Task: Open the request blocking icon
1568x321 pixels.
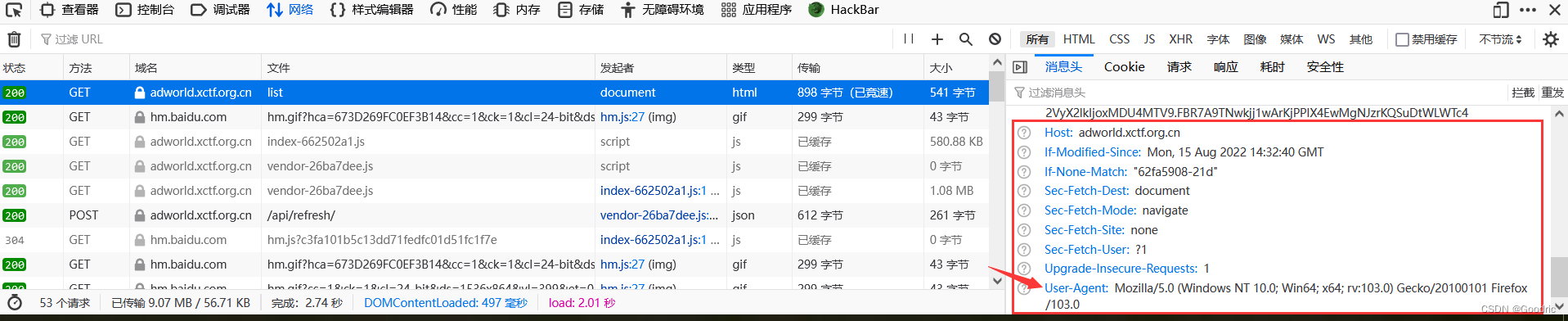Action: pyautogui.click(x=995, y=39)
